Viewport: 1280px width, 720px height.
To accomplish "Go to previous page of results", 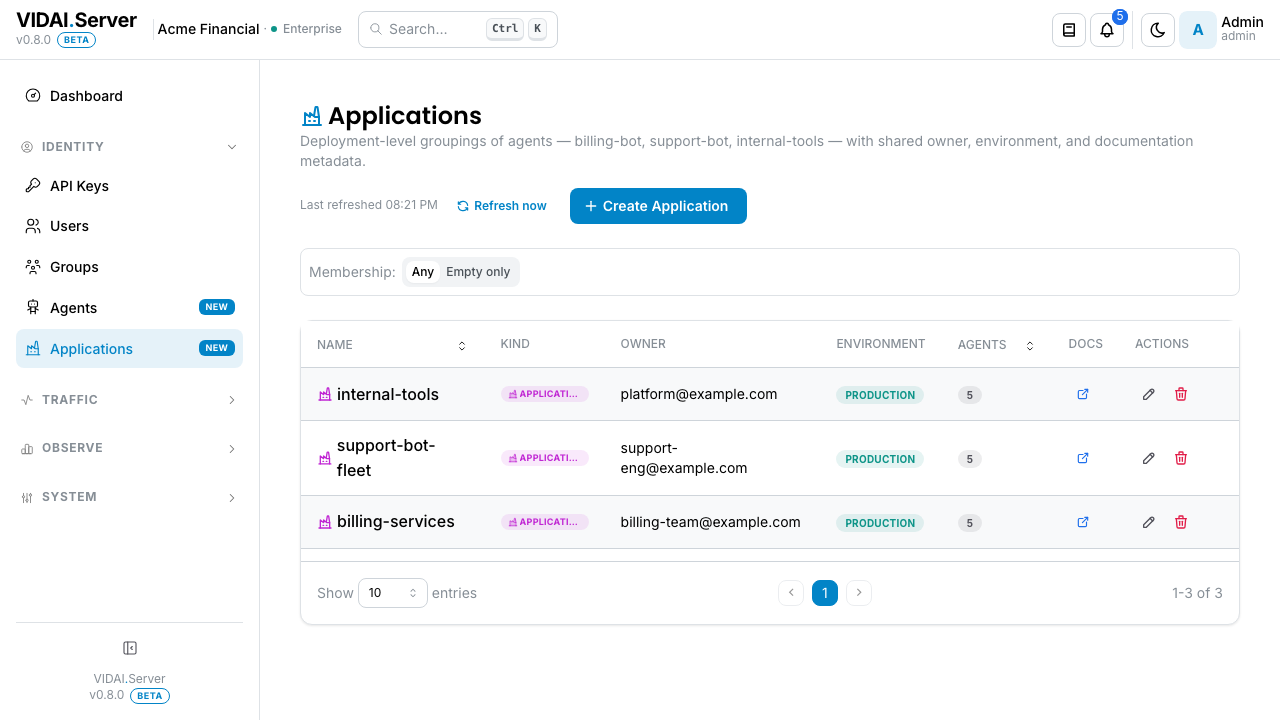I will (791, 593).
